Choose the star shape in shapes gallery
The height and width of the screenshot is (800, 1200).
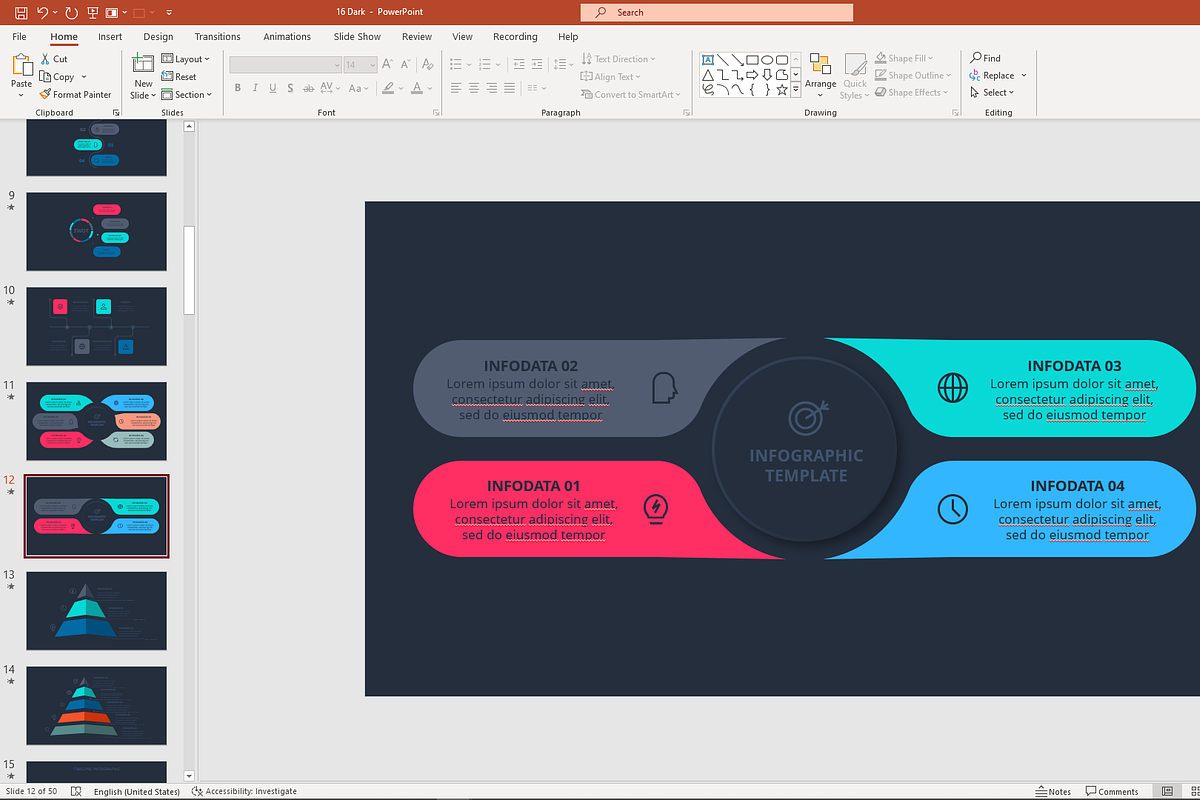point(782,89)
